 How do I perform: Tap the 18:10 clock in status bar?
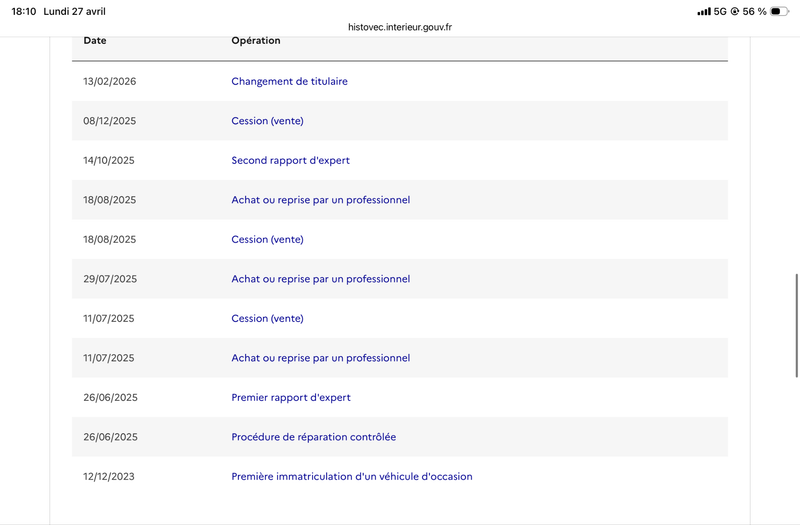click(23, 11)
